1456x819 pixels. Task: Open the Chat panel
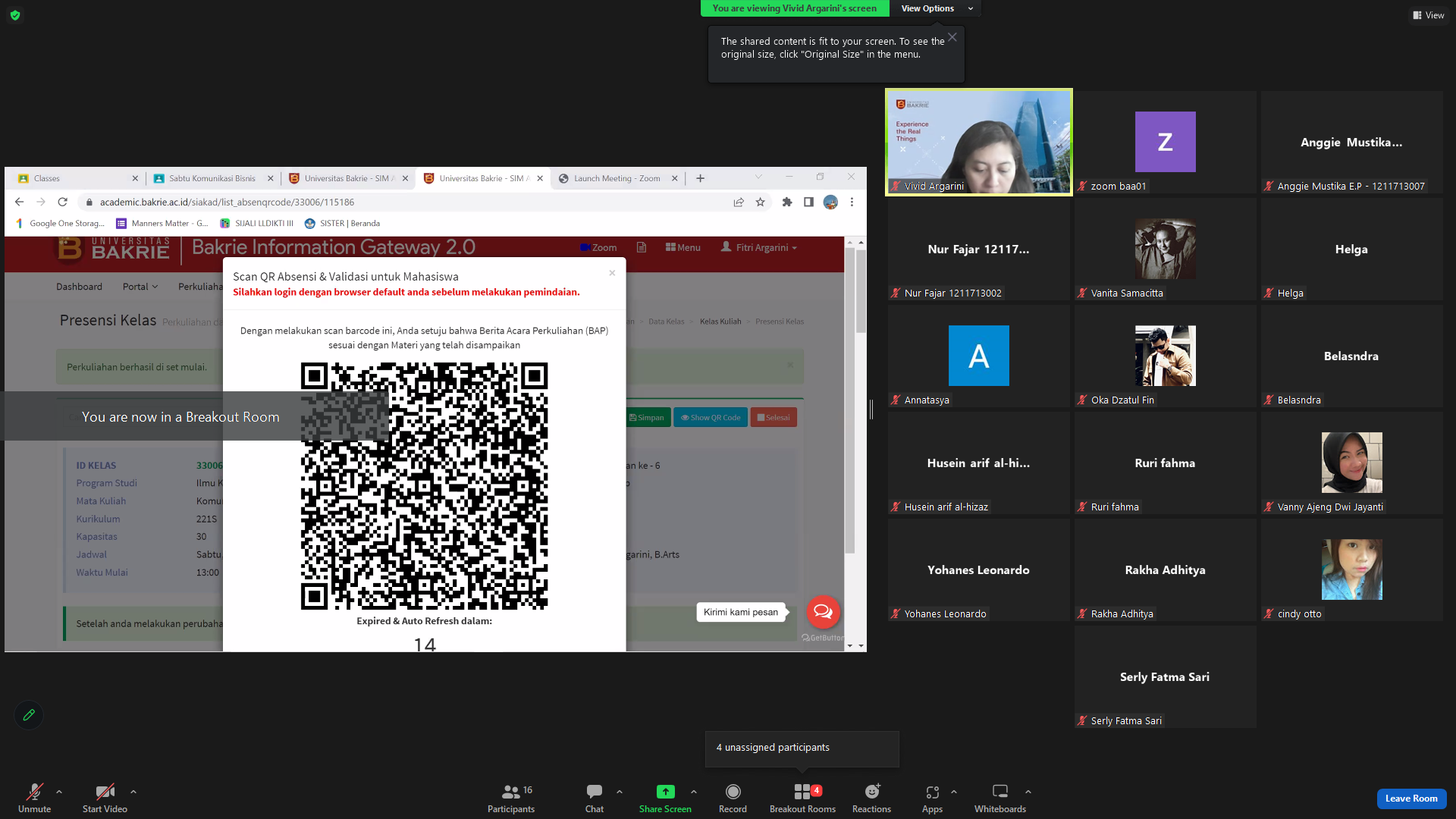pos(595,798)
